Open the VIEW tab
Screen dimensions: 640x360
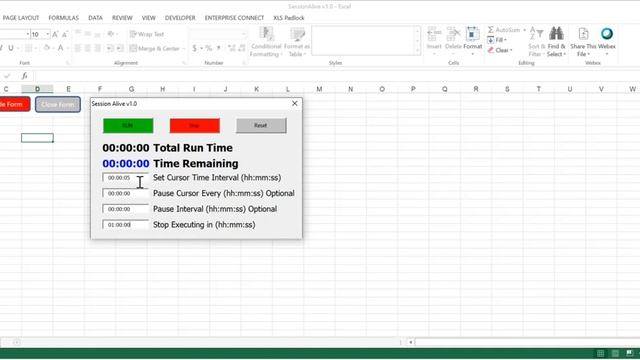tap(149, 18)
